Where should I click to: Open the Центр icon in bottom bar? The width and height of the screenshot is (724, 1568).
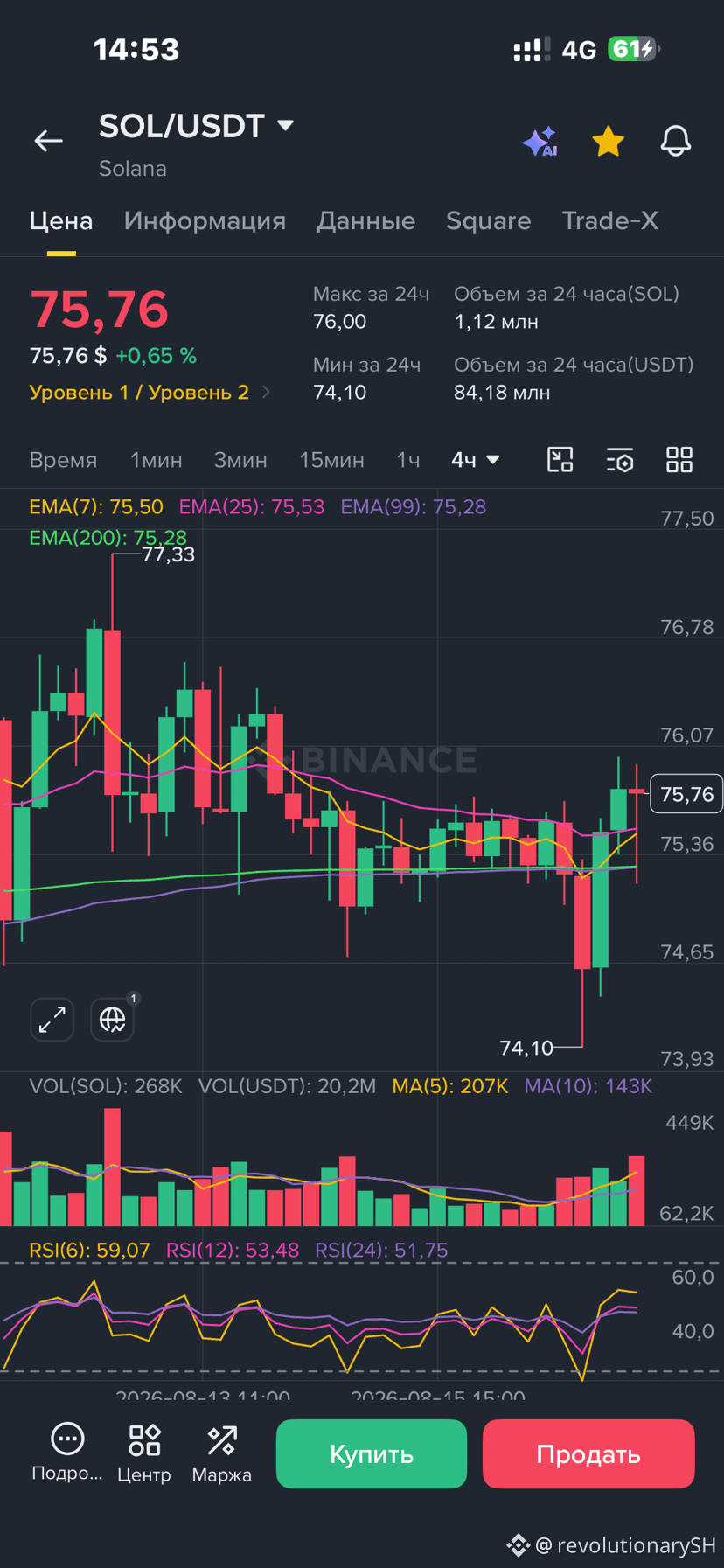pyautogui.click(x=144, y=1453)
